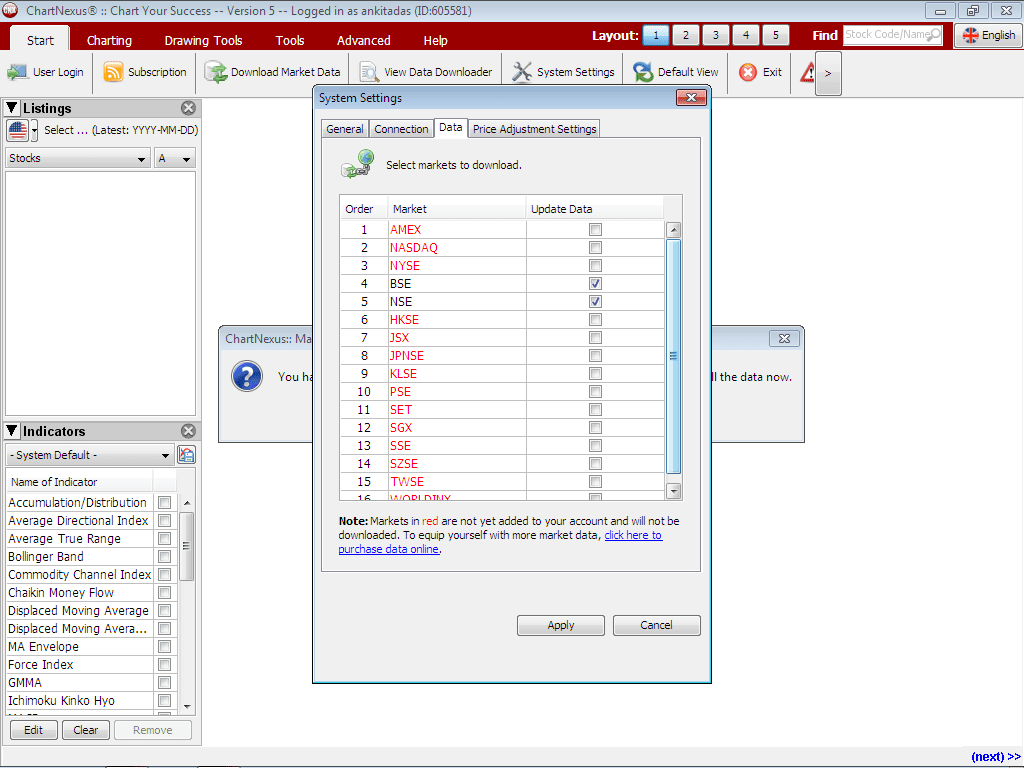
Task: Click the Find search magnifier icon
Action: 935,35
